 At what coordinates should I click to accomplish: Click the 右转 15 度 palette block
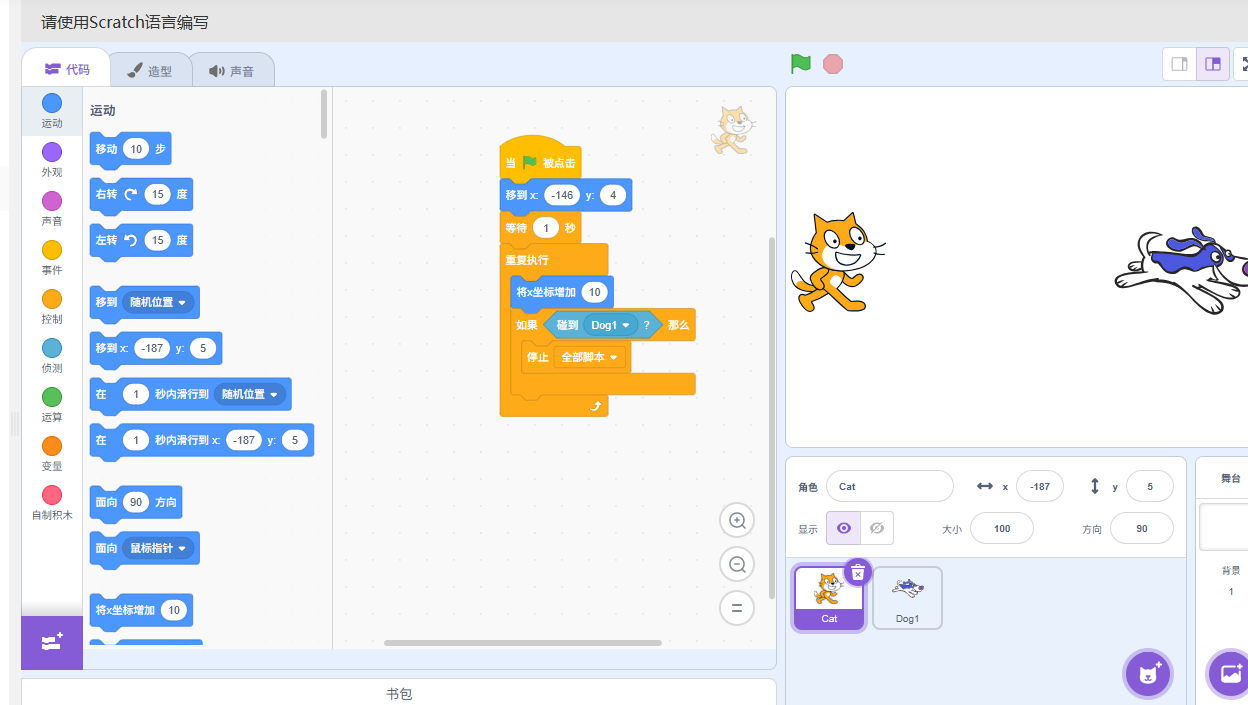(141, 194)
